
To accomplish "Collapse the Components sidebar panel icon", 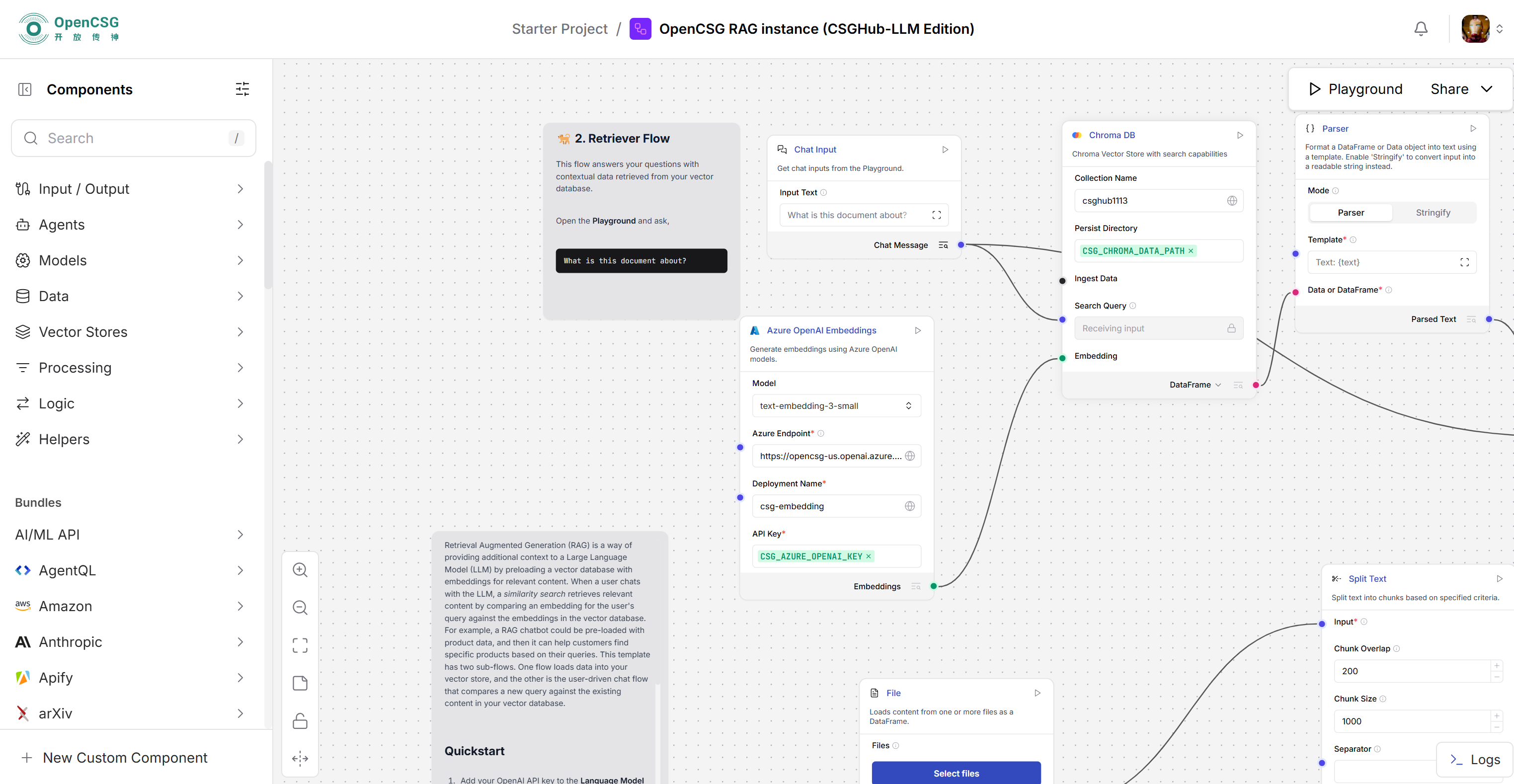I will [x=25, y=89].
